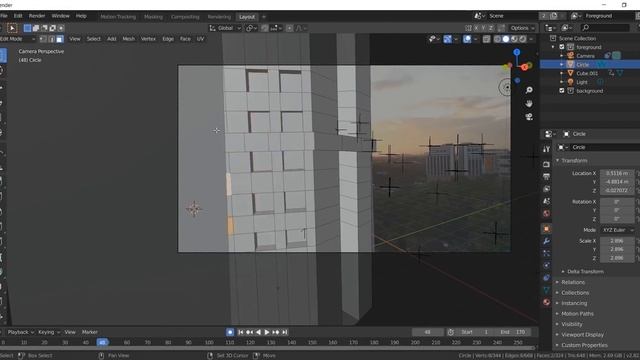Screen dimensions: 640x360
Task: Open the Mesh menu
Action: 129,39
